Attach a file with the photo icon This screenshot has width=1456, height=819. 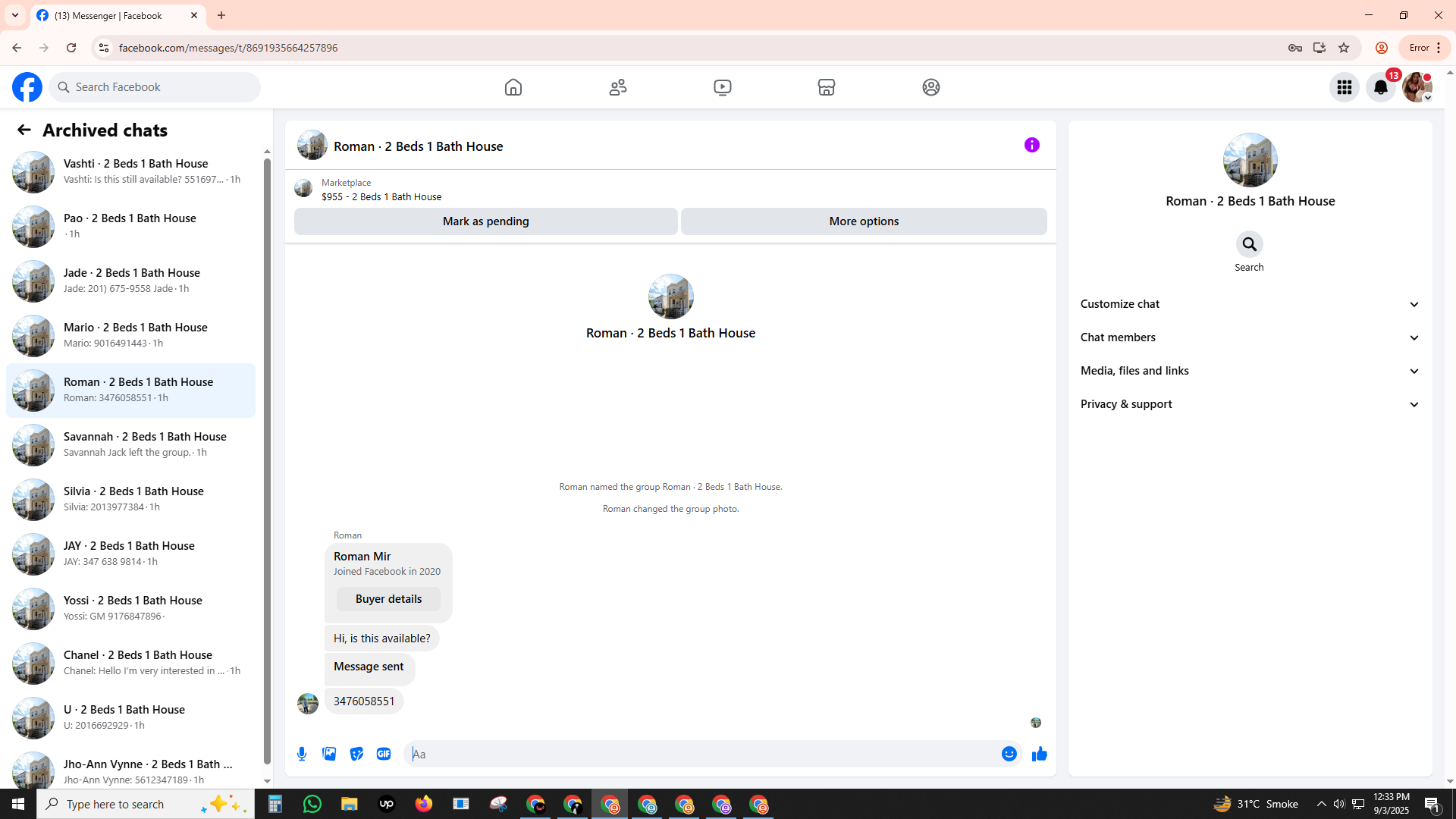[329, 754]
